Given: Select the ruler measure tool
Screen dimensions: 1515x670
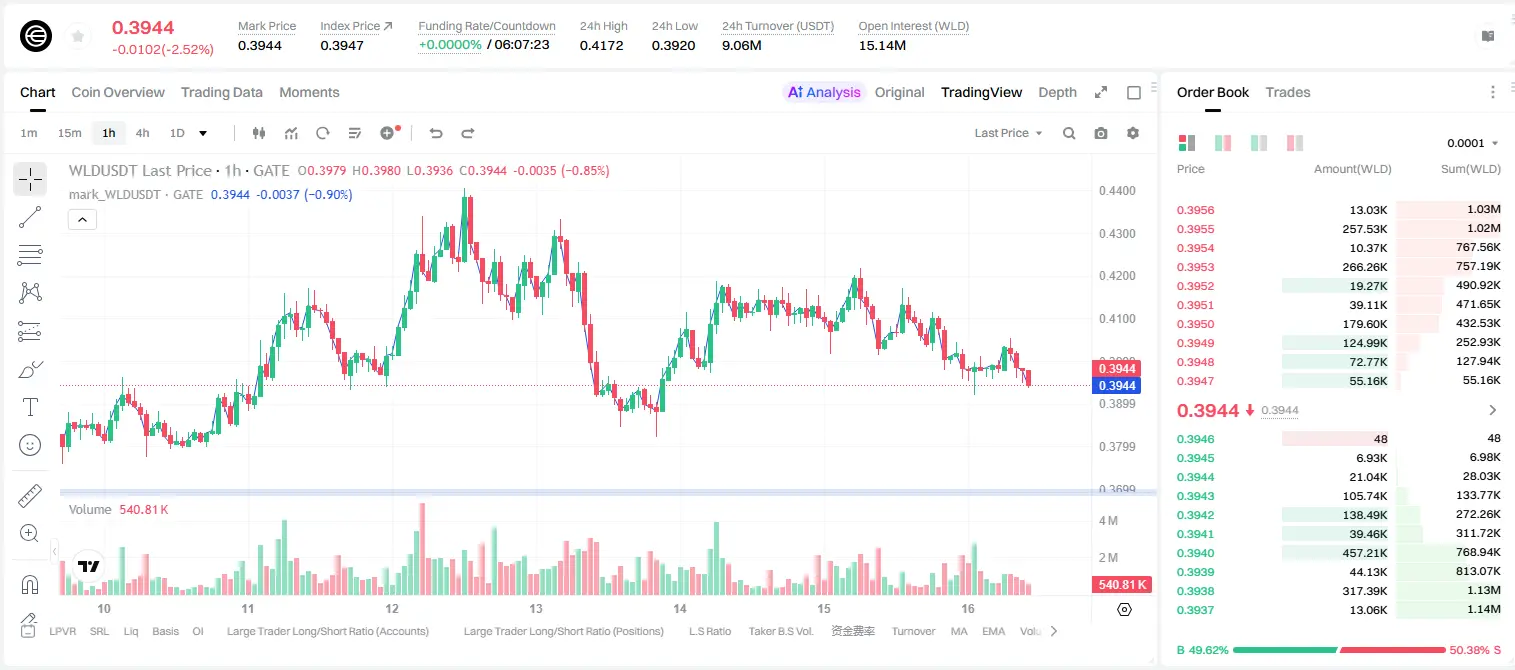Looking at the screenshot, I should click(x=30, y=495).
